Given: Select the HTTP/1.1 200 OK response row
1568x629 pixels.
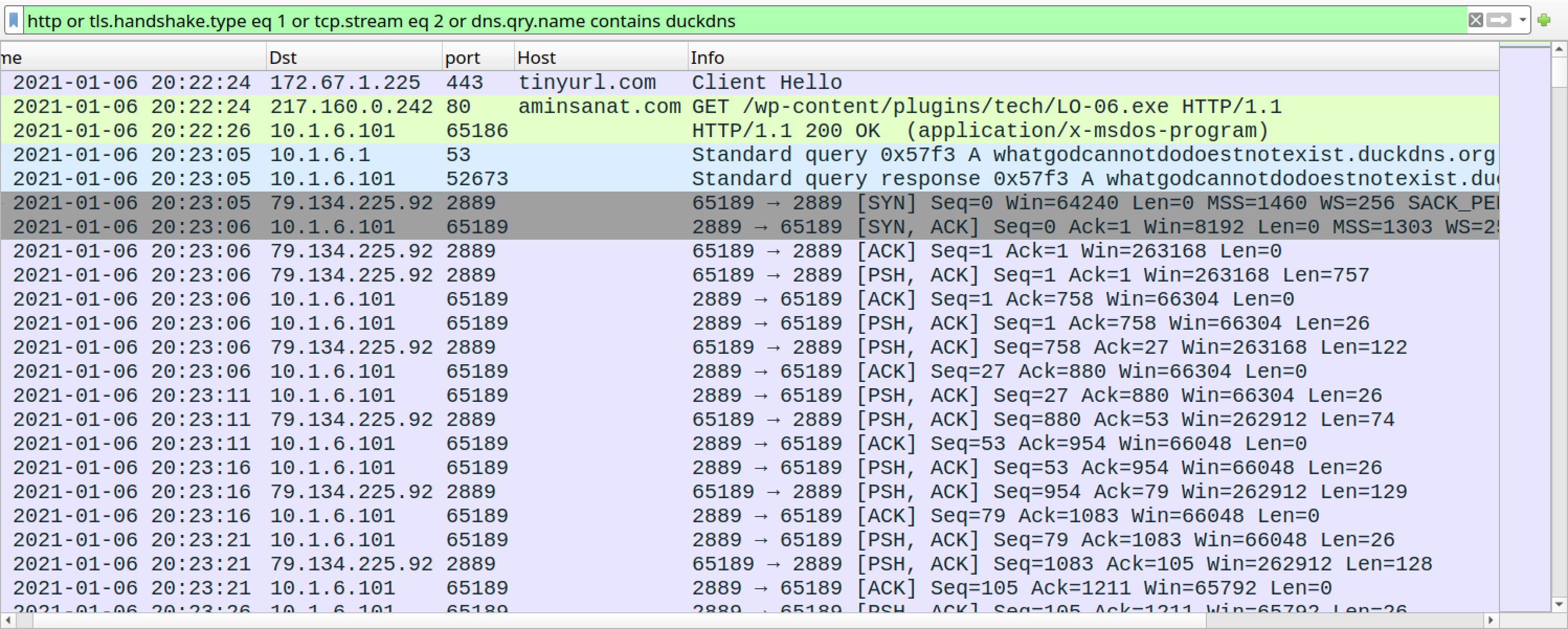Looking at the screenshot, I should click(749, 131).
